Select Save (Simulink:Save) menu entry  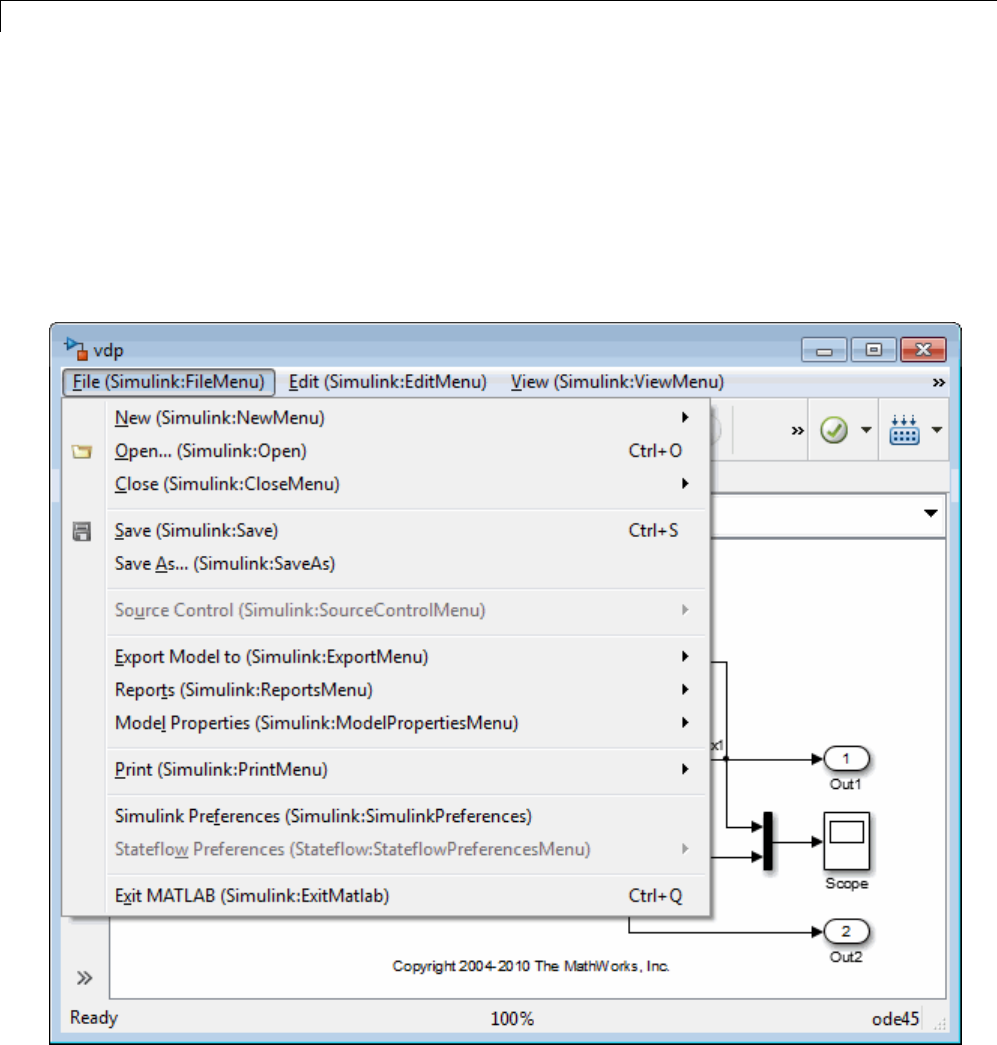tap(407, 530)
